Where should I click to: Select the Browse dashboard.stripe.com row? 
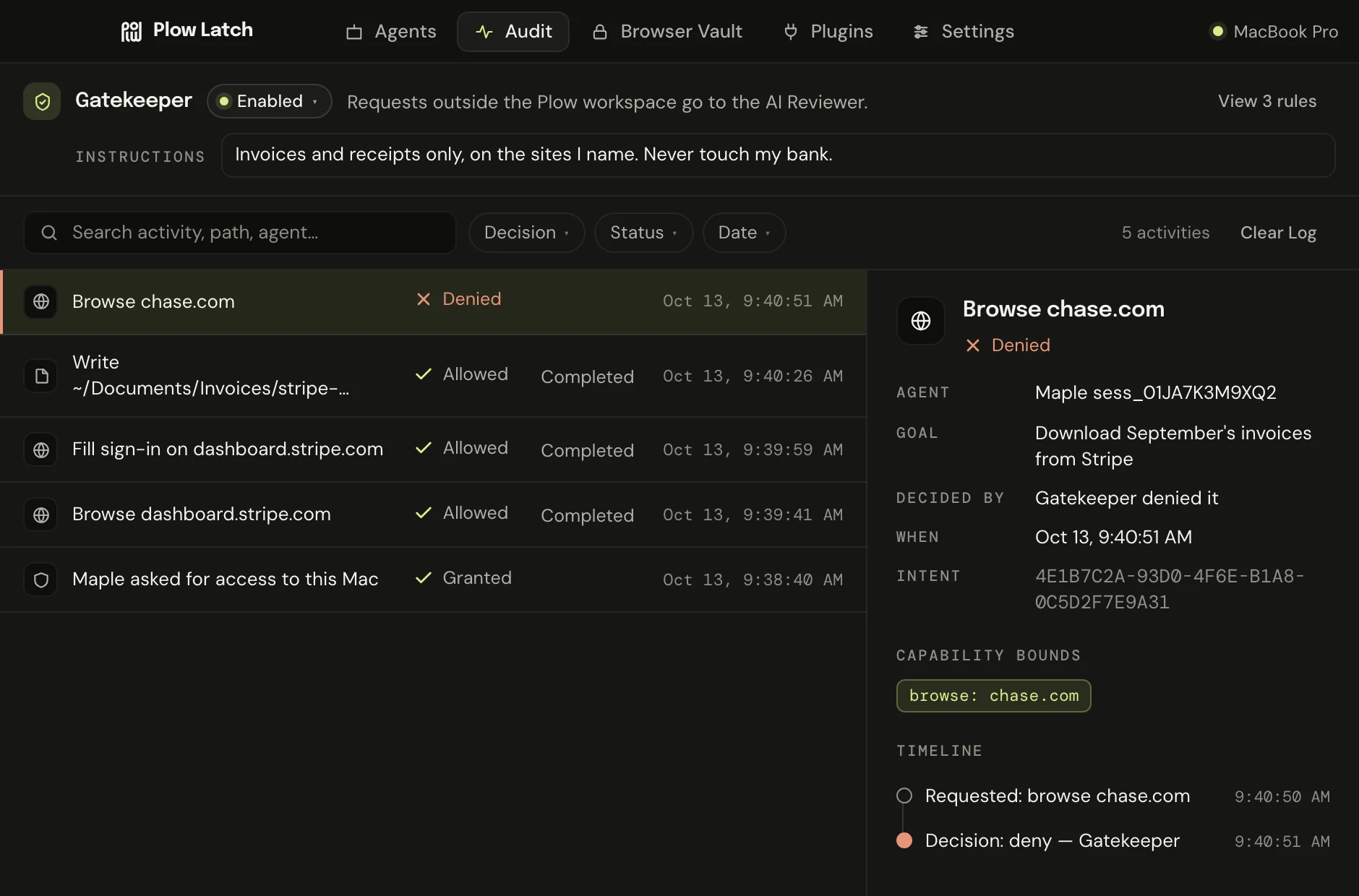tap(434, 514)
